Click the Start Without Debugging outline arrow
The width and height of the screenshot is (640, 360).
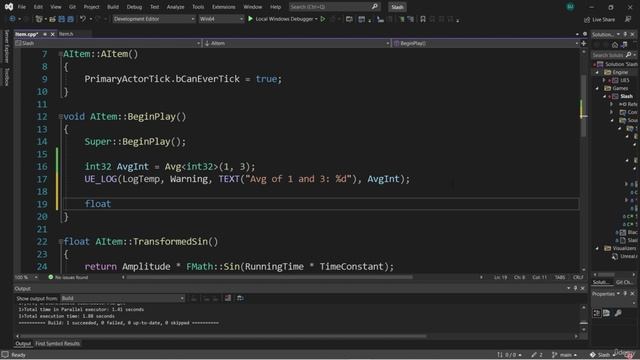click(323, 19)
